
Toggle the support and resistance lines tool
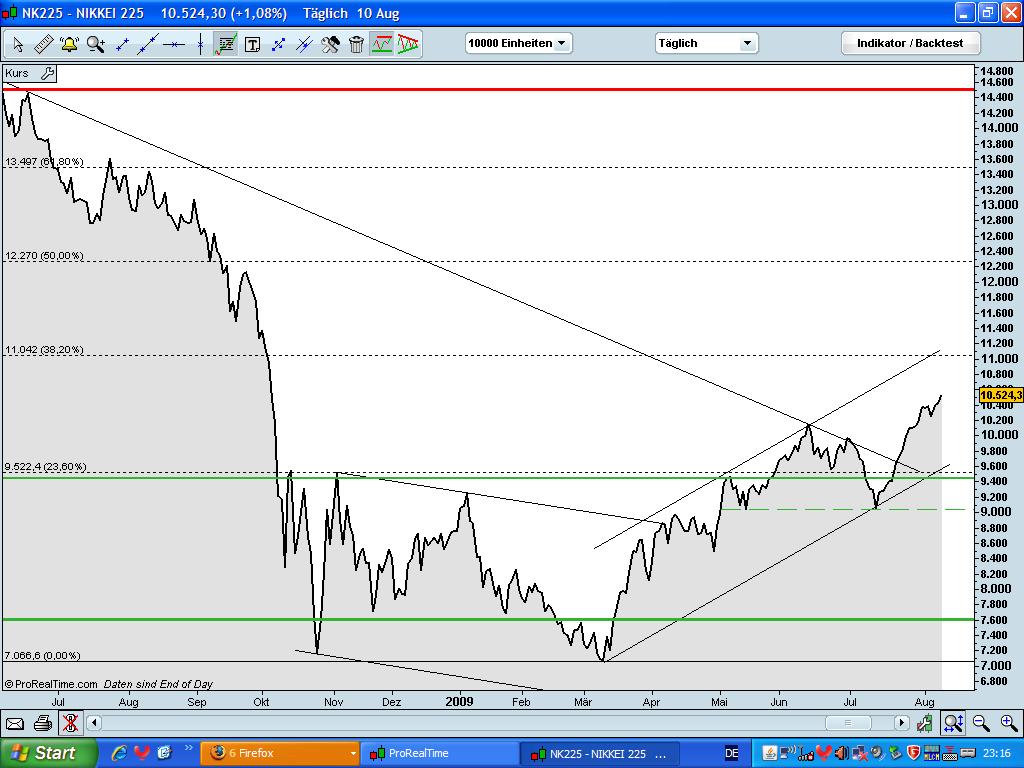(382, 44)
